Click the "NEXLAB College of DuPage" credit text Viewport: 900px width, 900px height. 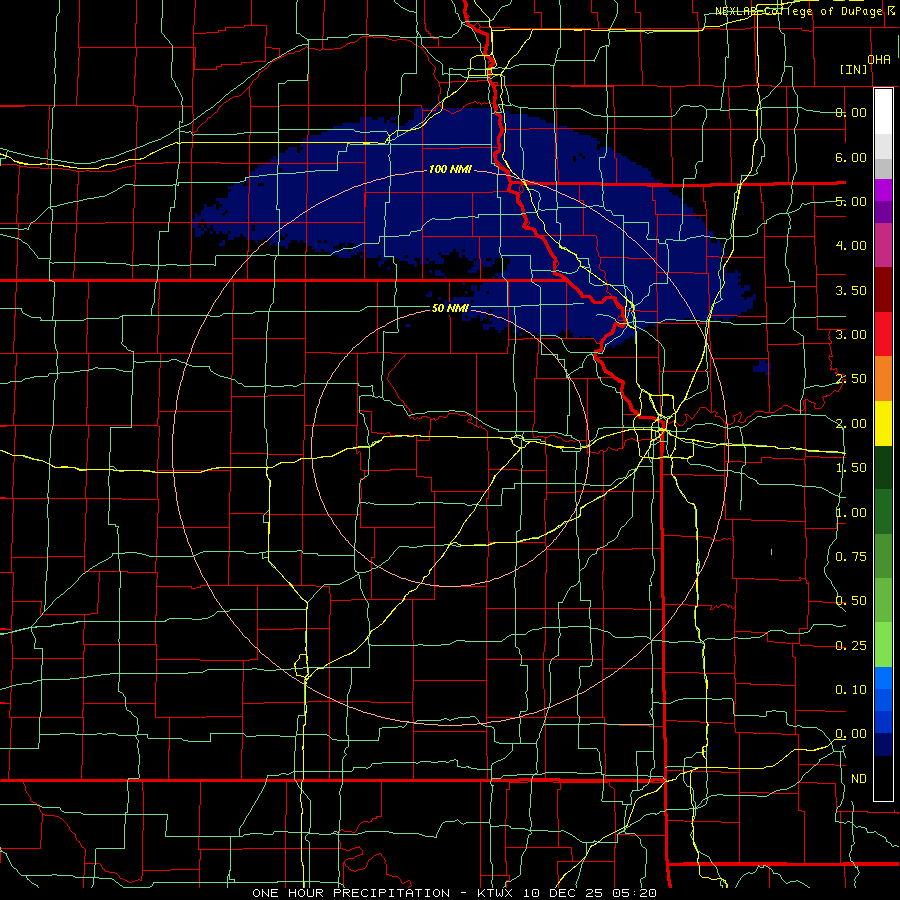pyautogui.click(x=798, y=11)
